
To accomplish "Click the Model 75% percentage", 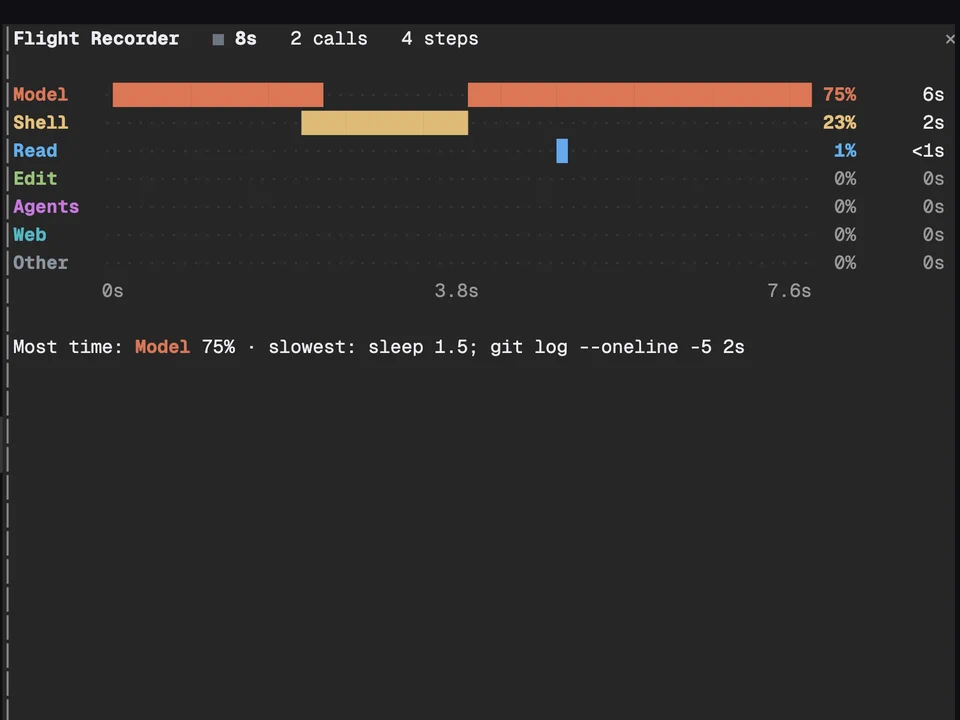I will coord(839,94).
